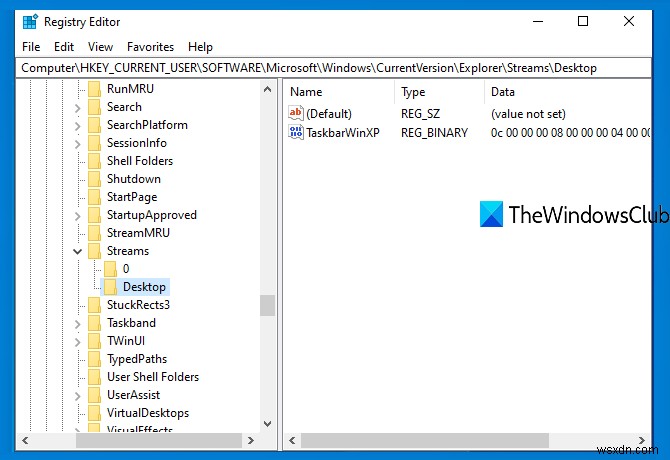Select the folder icon for key 0
Image resolution: width=670 pixels, height=460 pixels.
(x=110, y=269)
